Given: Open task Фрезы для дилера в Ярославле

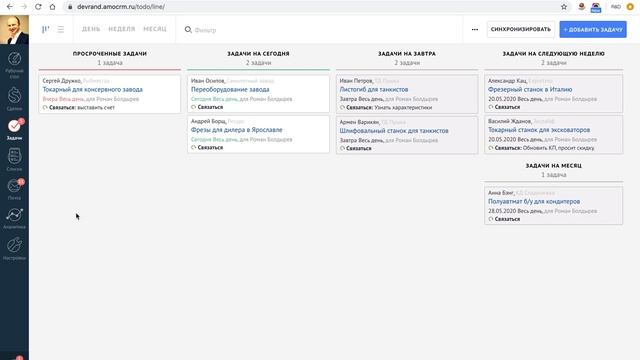Looking at the screenshot, I should click(237, 130).
